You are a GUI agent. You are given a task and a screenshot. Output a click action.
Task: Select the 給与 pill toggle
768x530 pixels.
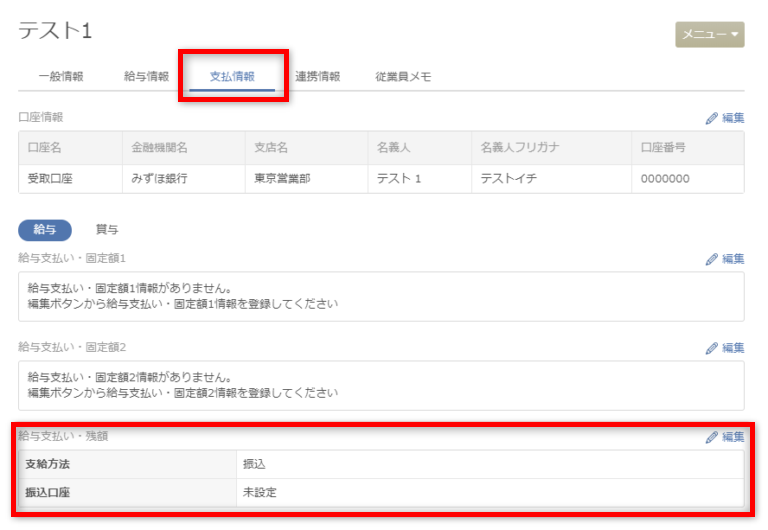[45, 229]
